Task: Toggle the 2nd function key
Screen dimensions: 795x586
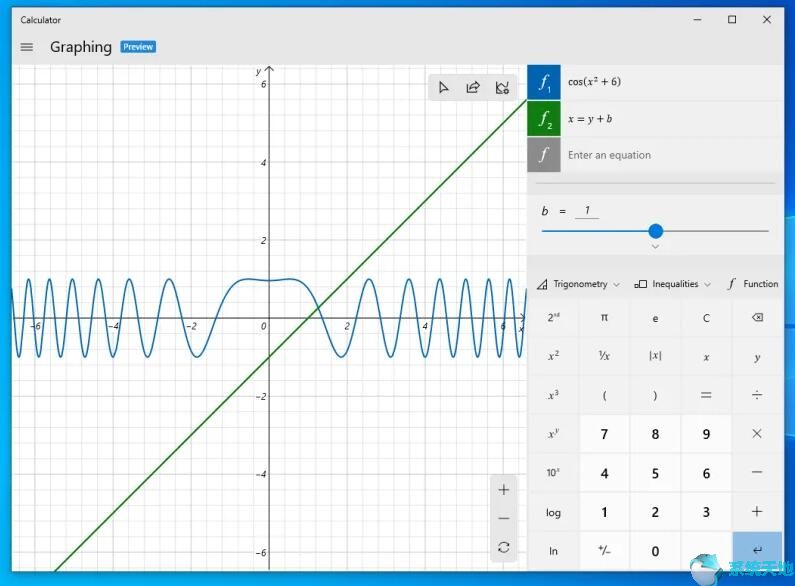Action: point(553,318)
